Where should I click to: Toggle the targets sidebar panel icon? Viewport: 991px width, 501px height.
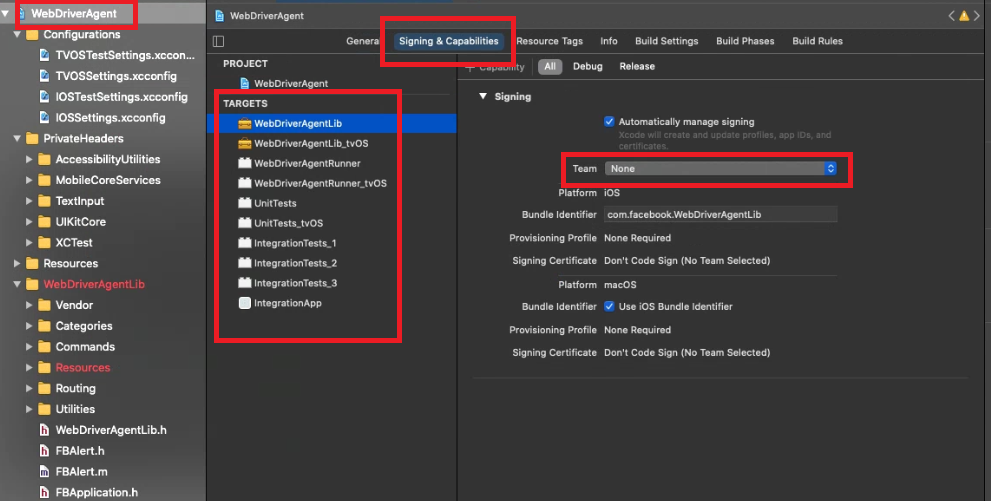(x=219, y=41)
